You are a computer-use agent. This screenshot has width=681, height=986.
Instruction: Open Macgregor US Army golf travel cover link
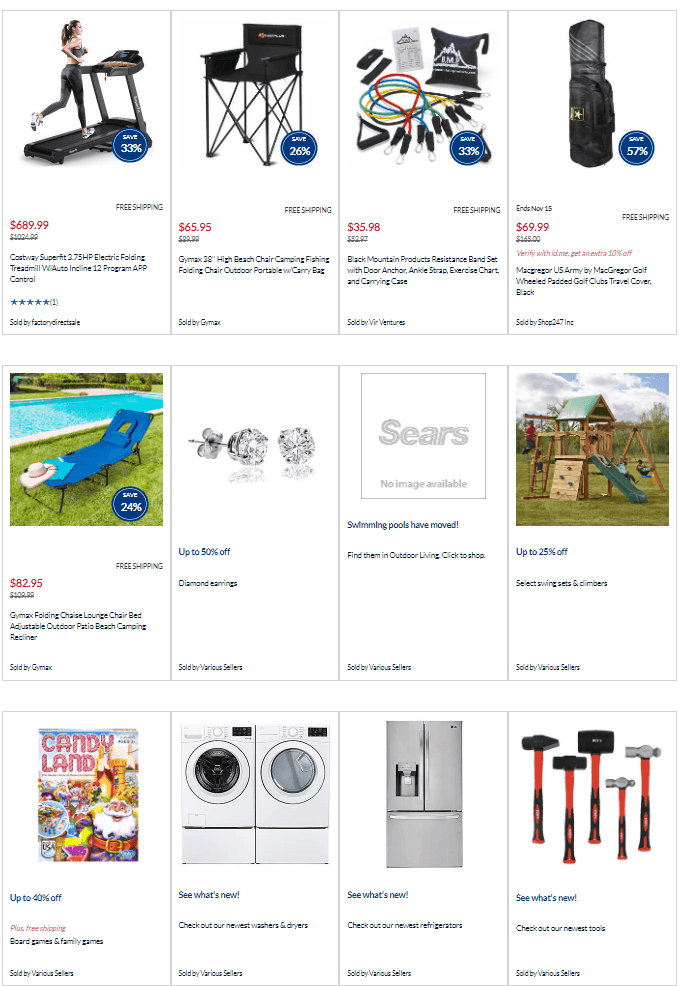point(584,281)
